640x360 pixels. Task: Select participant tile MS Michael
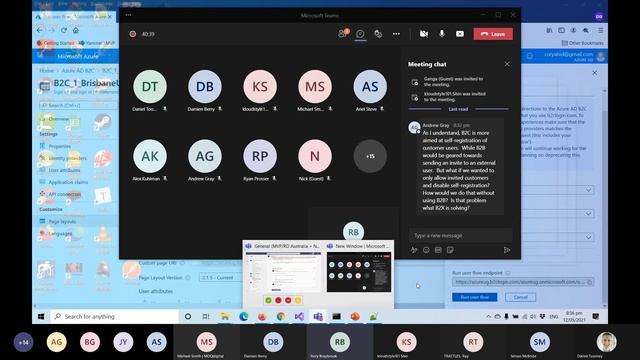pos(315,87)
